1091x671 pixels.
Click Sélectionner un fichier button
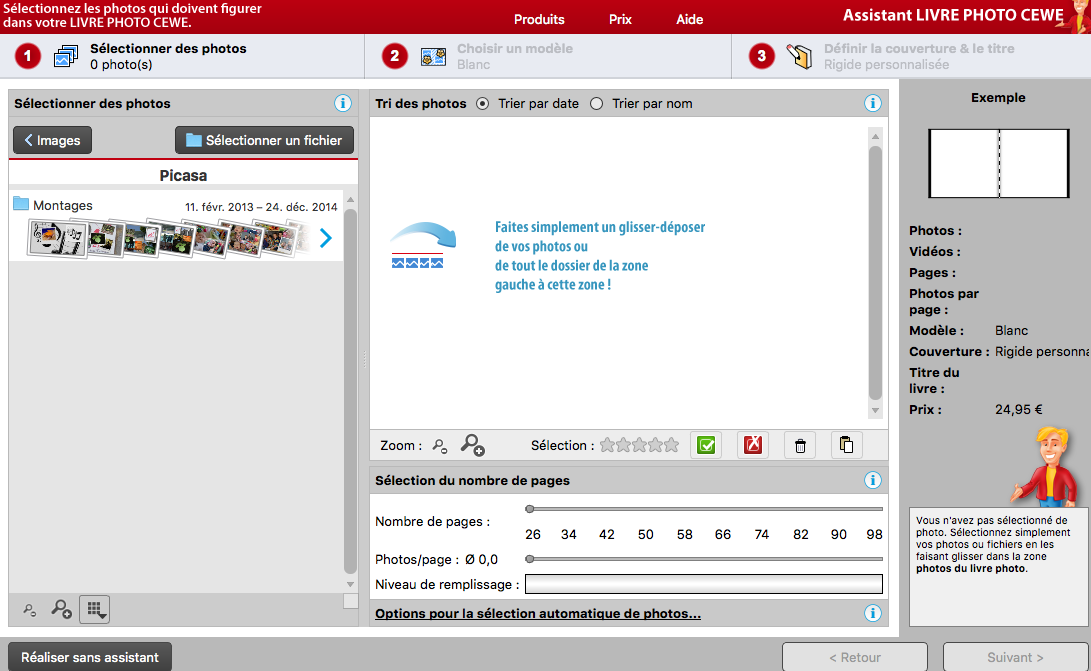click(x=264, y=140)
